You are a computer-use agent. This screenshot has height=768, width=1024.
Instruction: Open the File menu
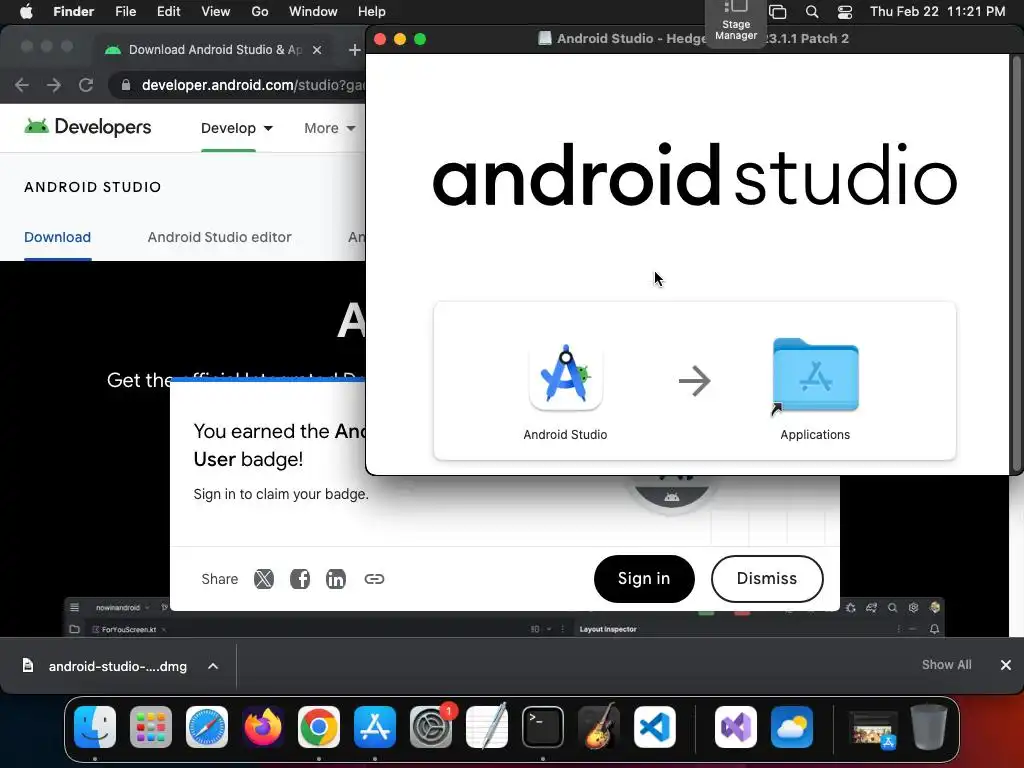(x=125, y=12)
